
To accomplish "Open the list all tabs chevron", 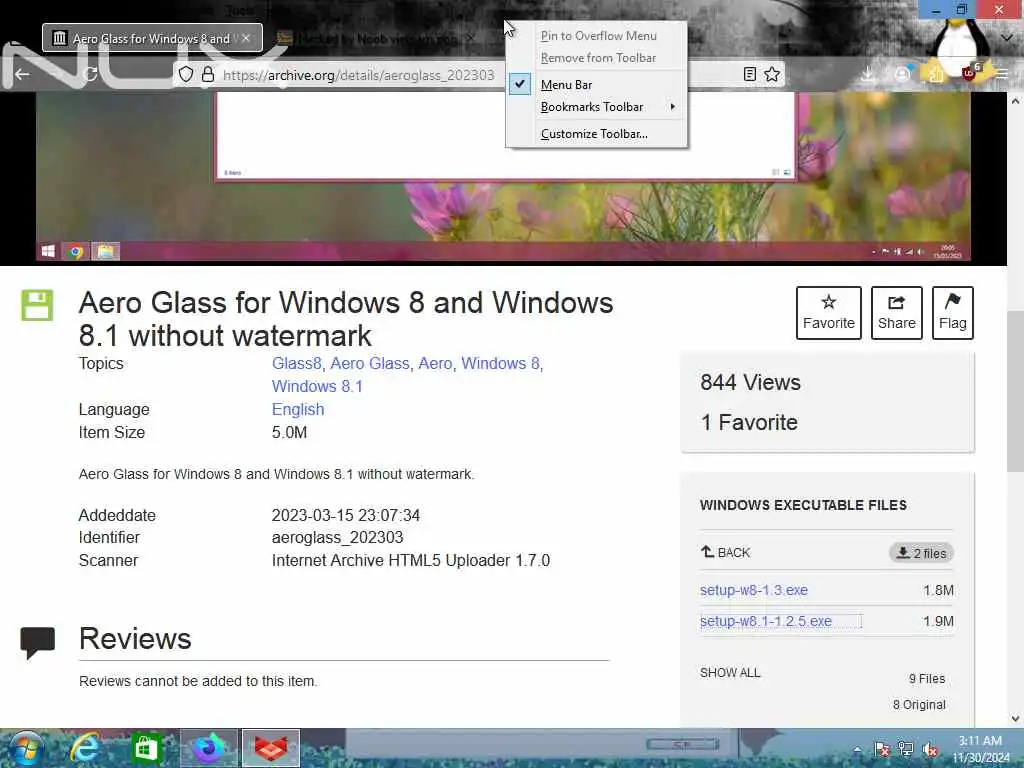I will [x=1007, y=38].
